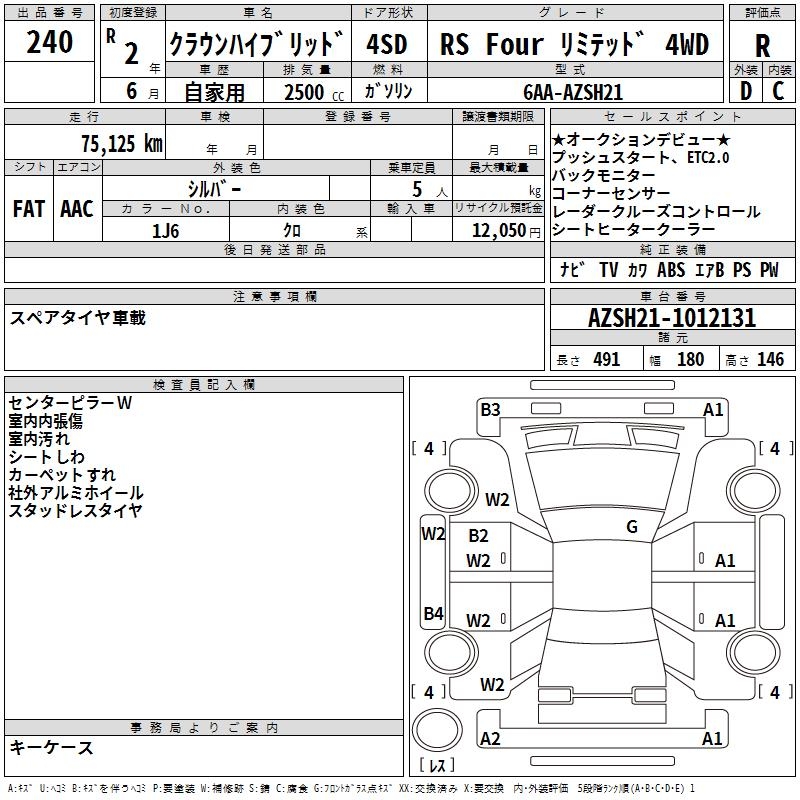Click the chassis number AZSH21-1012131
Screen dimensions: 800x800
pyautogui.click(x=672, y=318)
